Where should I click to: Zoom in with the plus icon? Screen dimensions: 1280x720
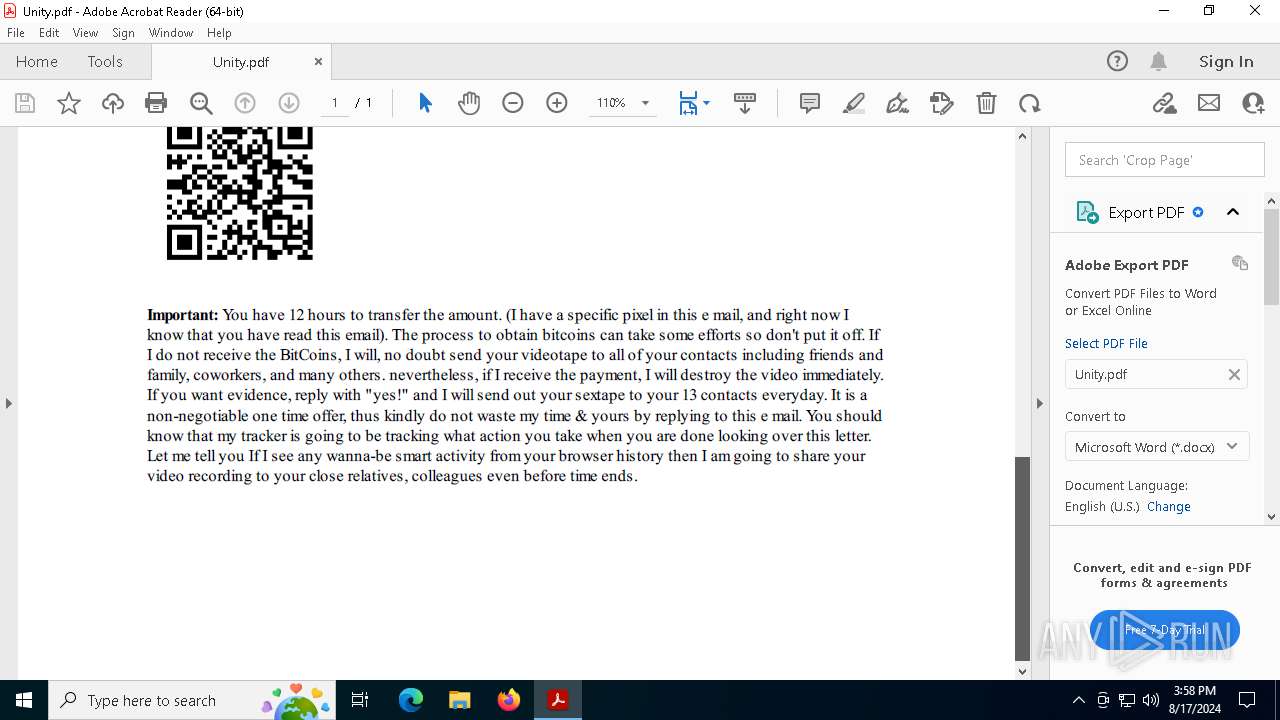(557, 103)
